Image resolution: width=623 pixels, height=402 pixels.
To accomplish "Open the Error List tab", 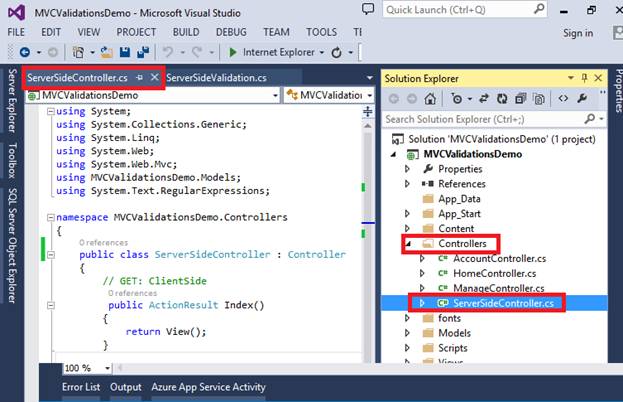I will 81,387.
